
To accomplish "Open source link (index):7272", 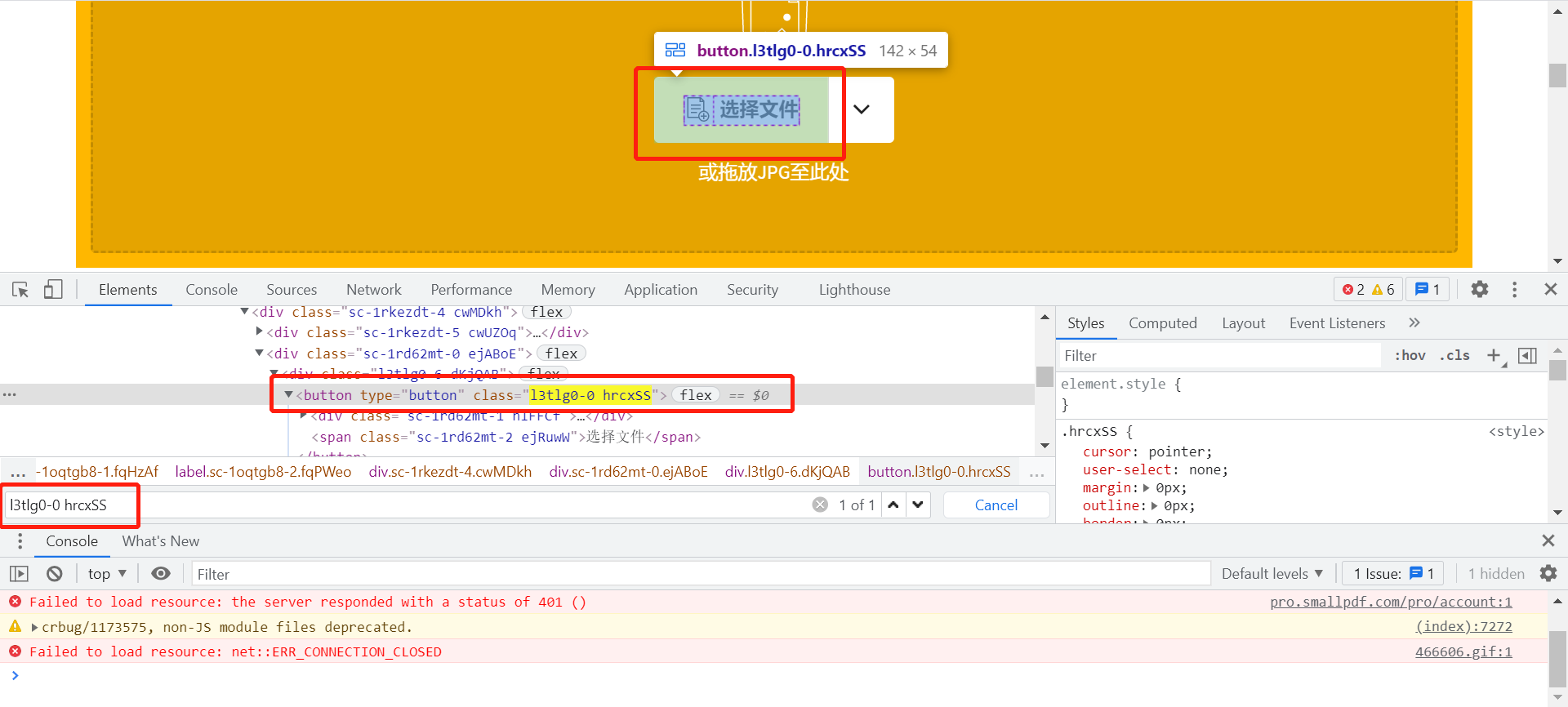I will click(x=1463, y=626).
